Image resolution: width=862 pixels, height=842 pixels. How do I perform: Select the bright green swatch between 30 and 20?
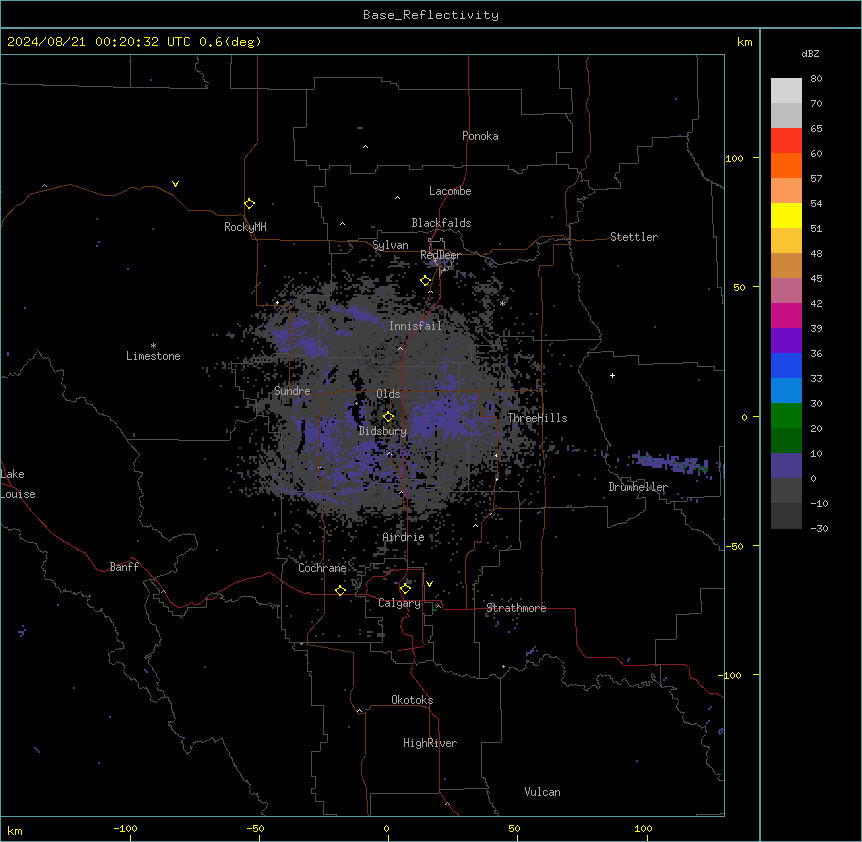pyautogui.click(x=786, y=416)
